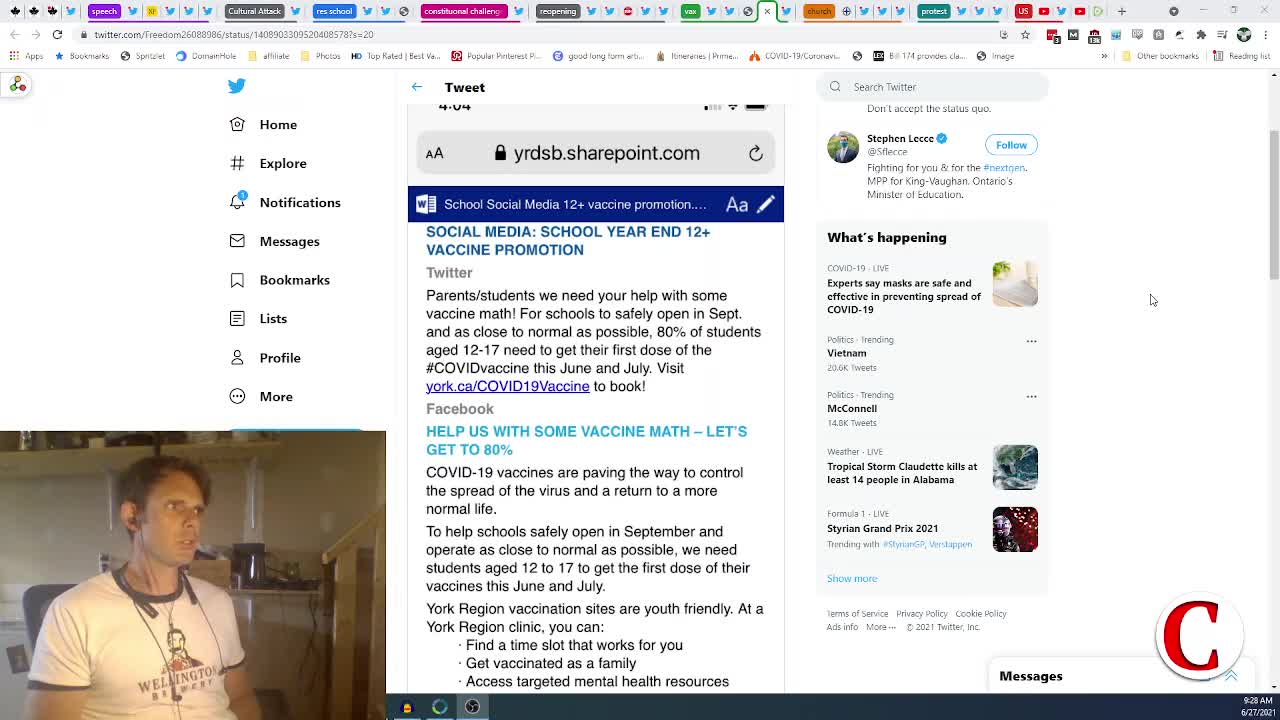The height and width of the screenshot is (720, 1280).
Task: Open the McConnell trending topic
Action: pos(852,408)
